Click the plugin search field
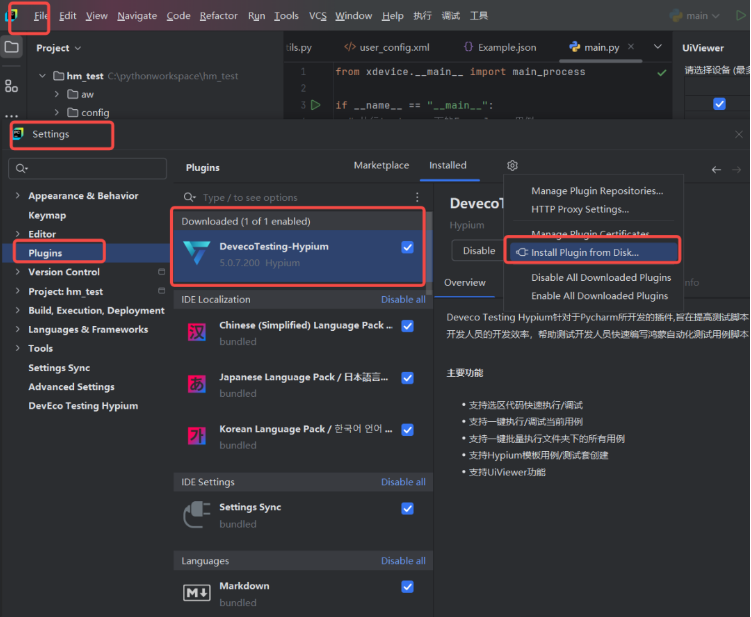The image size is (751, 617). coord(297,197)
